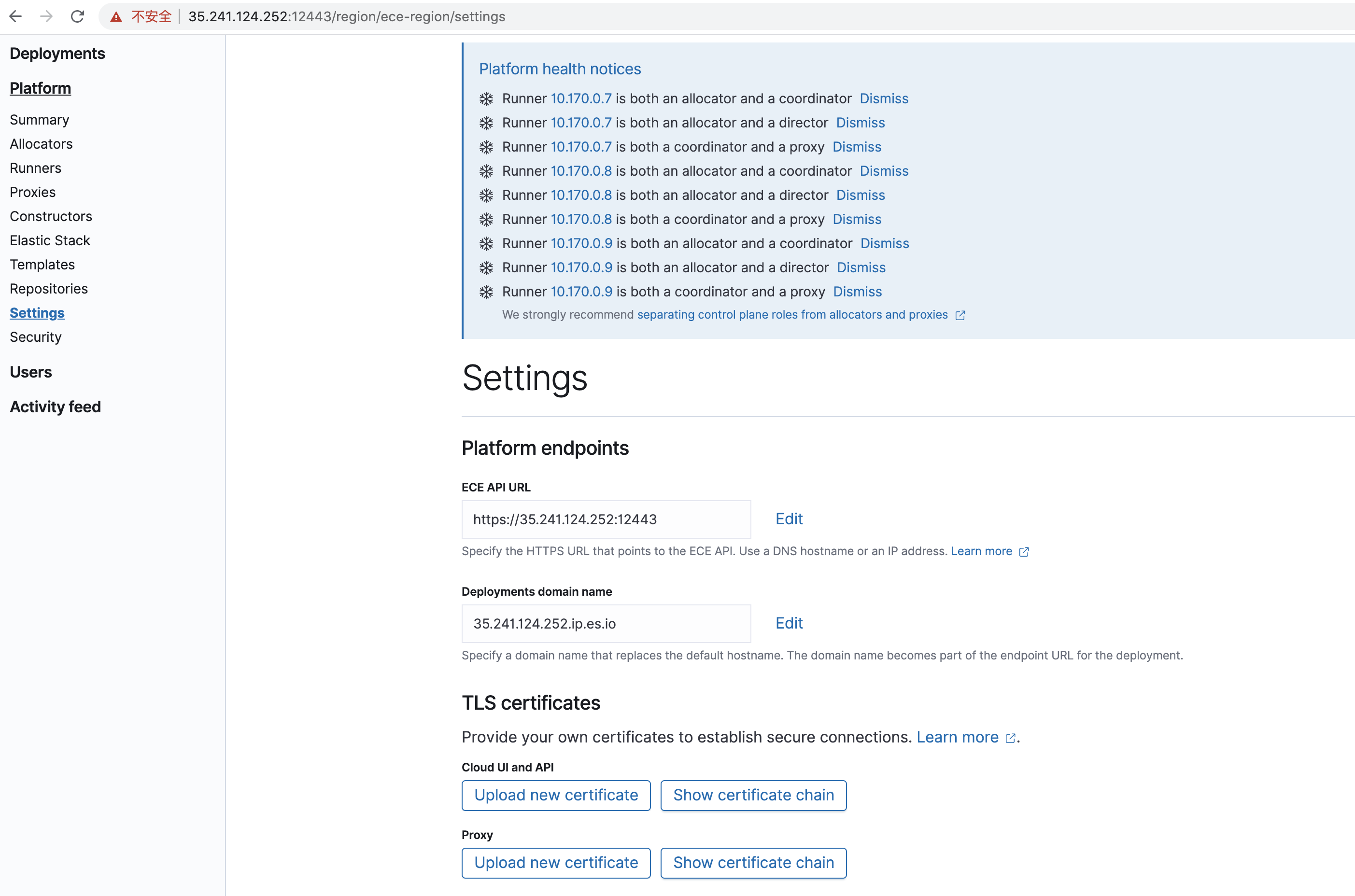Image resolution: width=1355 pixels, height=896 pixels.
Task: Click the browser back arrow
Action: coord(15,16)
